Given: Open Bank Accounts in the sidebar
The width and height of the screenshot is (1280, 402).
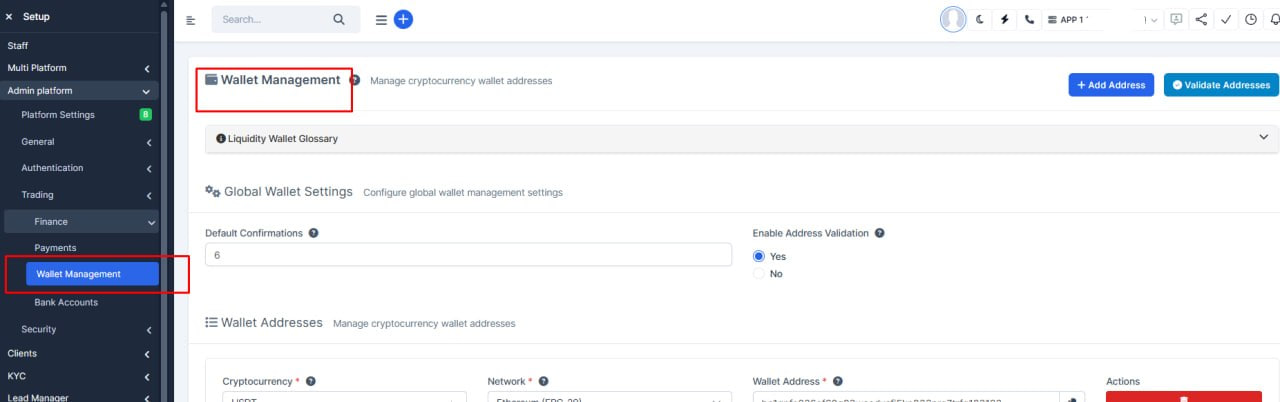Looking at the screenshot, I should click(x=66, y=302).
